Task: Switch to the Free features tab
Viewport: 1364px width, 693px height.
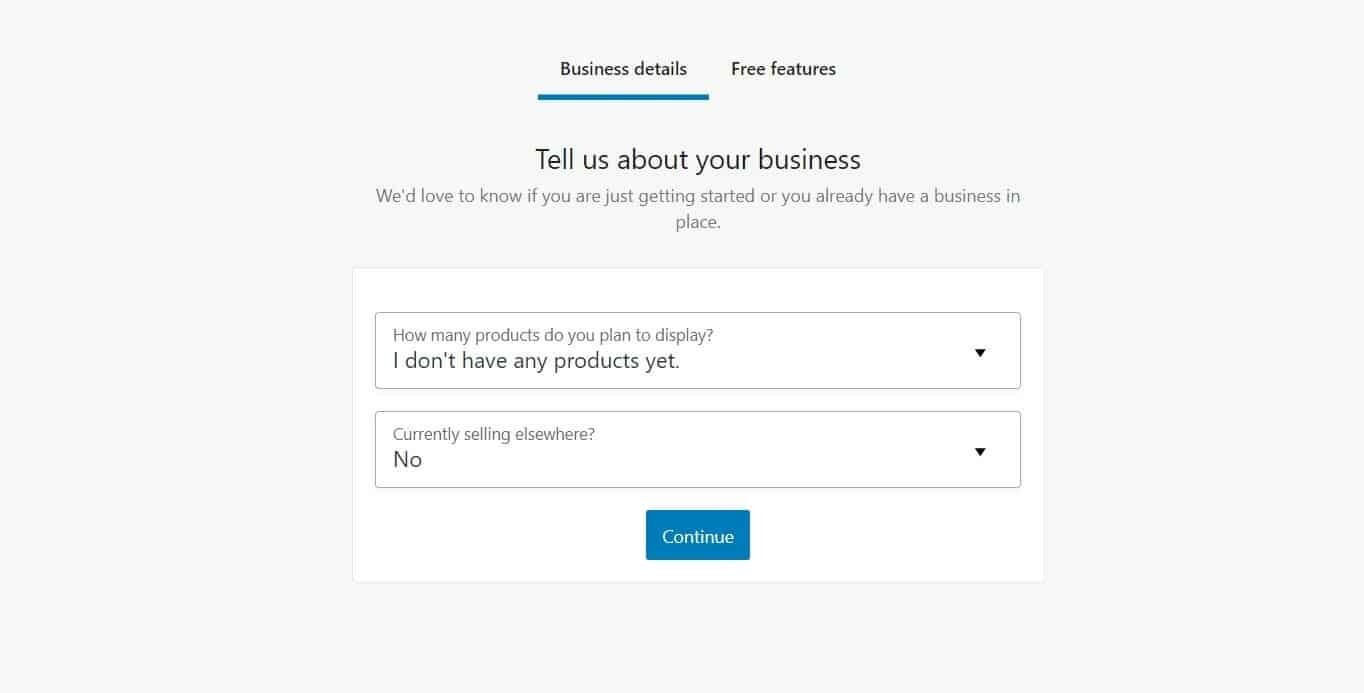Action: 783,69
